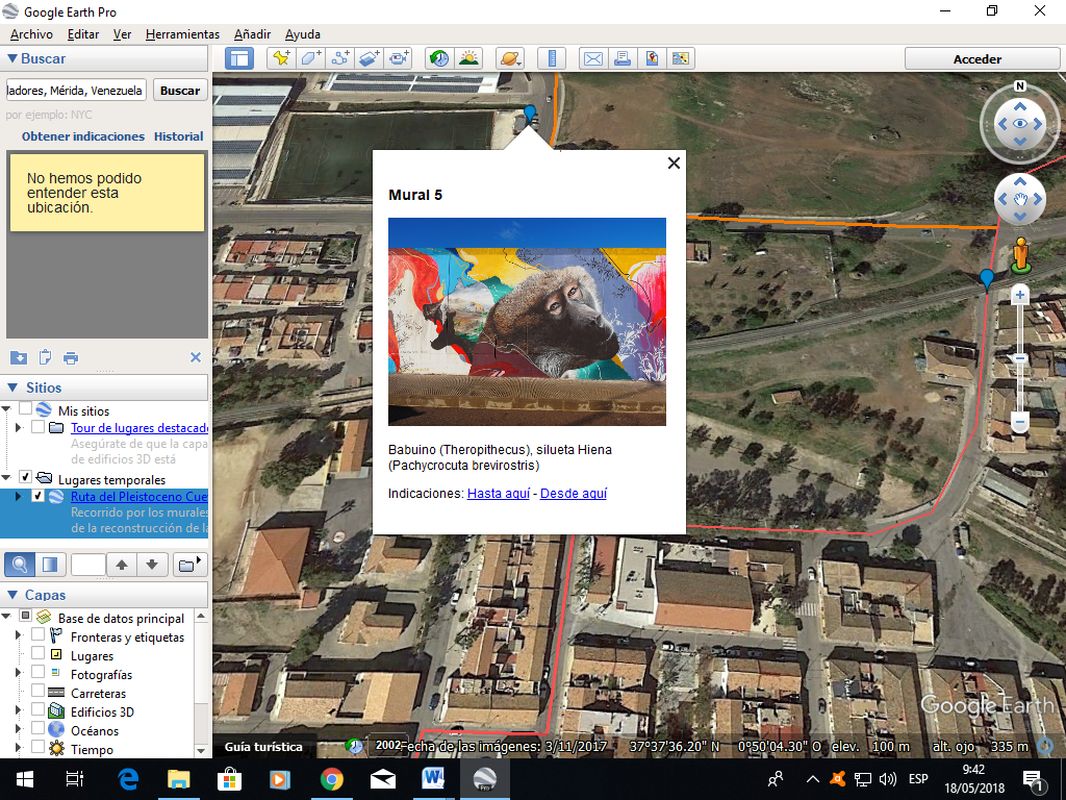1066x800 pixels.
Task: Zoom in with the plus button
Action: [x=1020, y=295]
